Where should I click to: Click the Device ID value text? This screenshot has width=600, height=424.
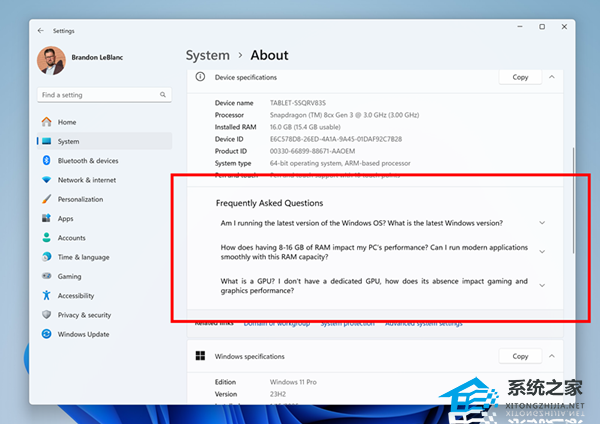[336, 139]
